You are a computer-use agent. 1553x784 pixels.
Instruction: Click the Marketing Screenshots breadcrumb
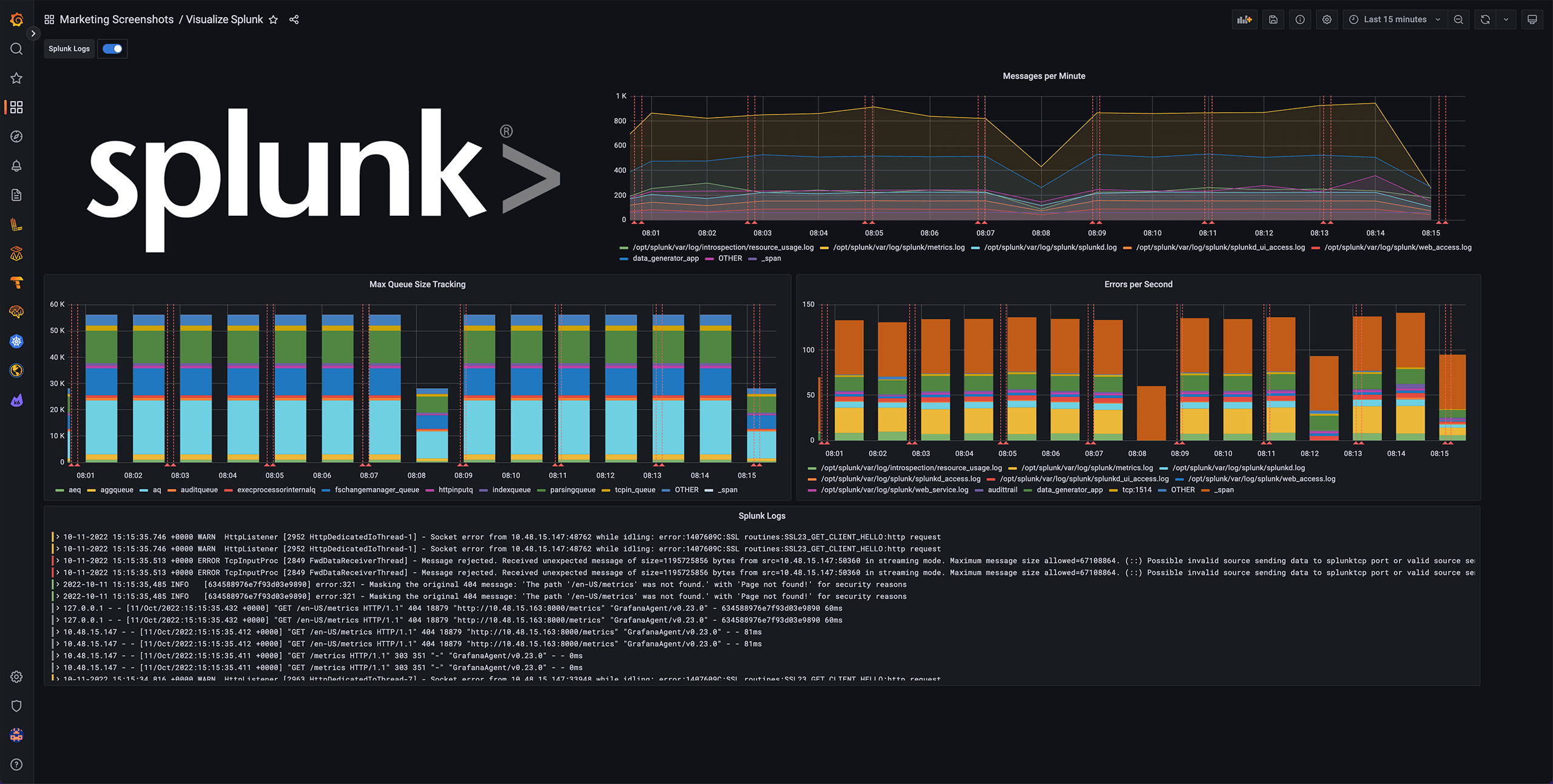coord(117,19)
